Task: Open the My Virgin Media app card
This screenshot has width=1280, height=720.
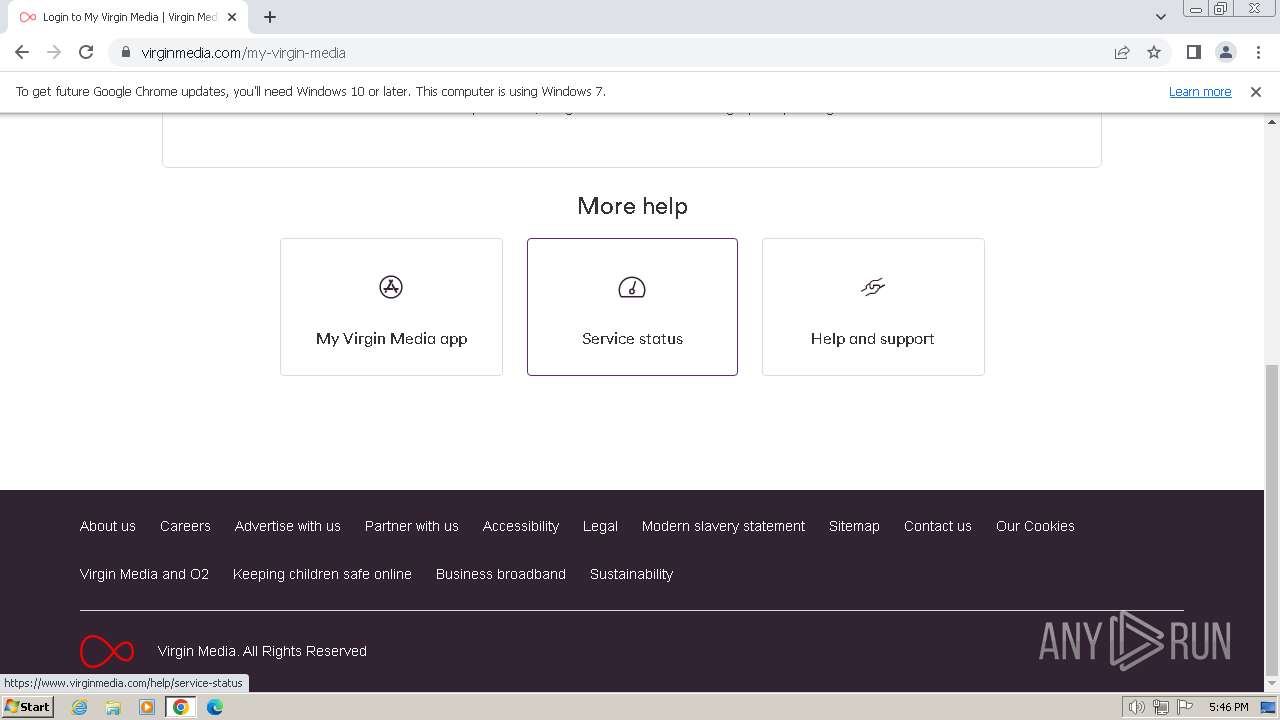Action: 391,307
